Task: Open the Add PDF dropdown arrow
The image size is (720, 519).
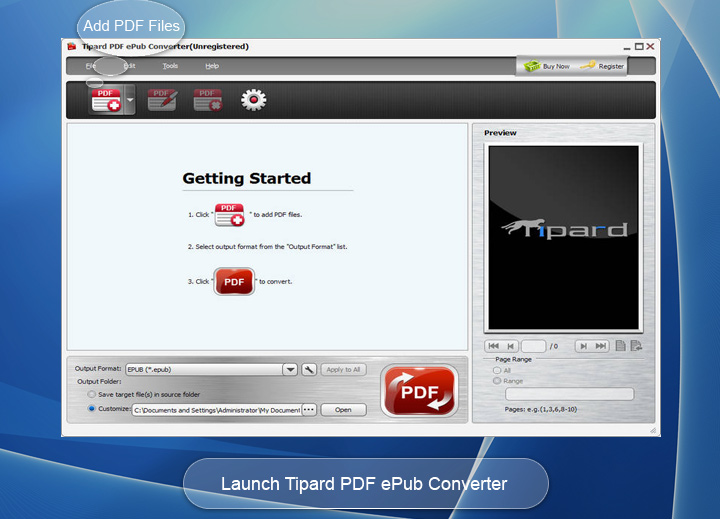Action: point(130,100)
